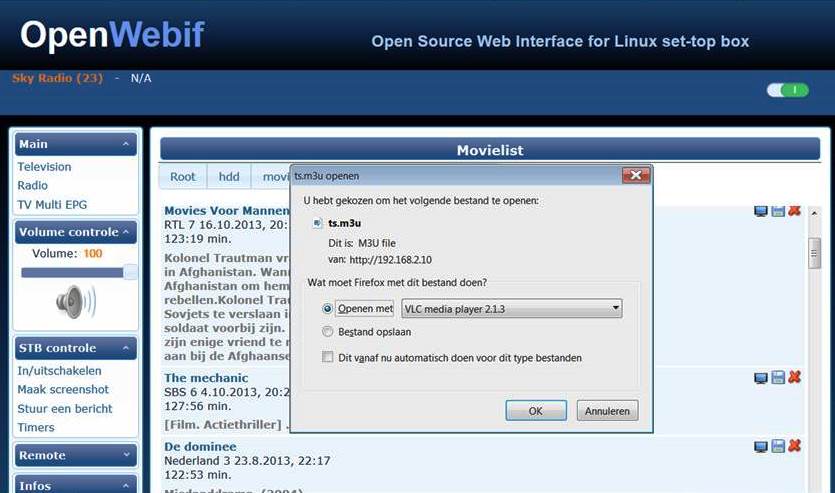Click Maak screenshot link

(x=63, y=389)
